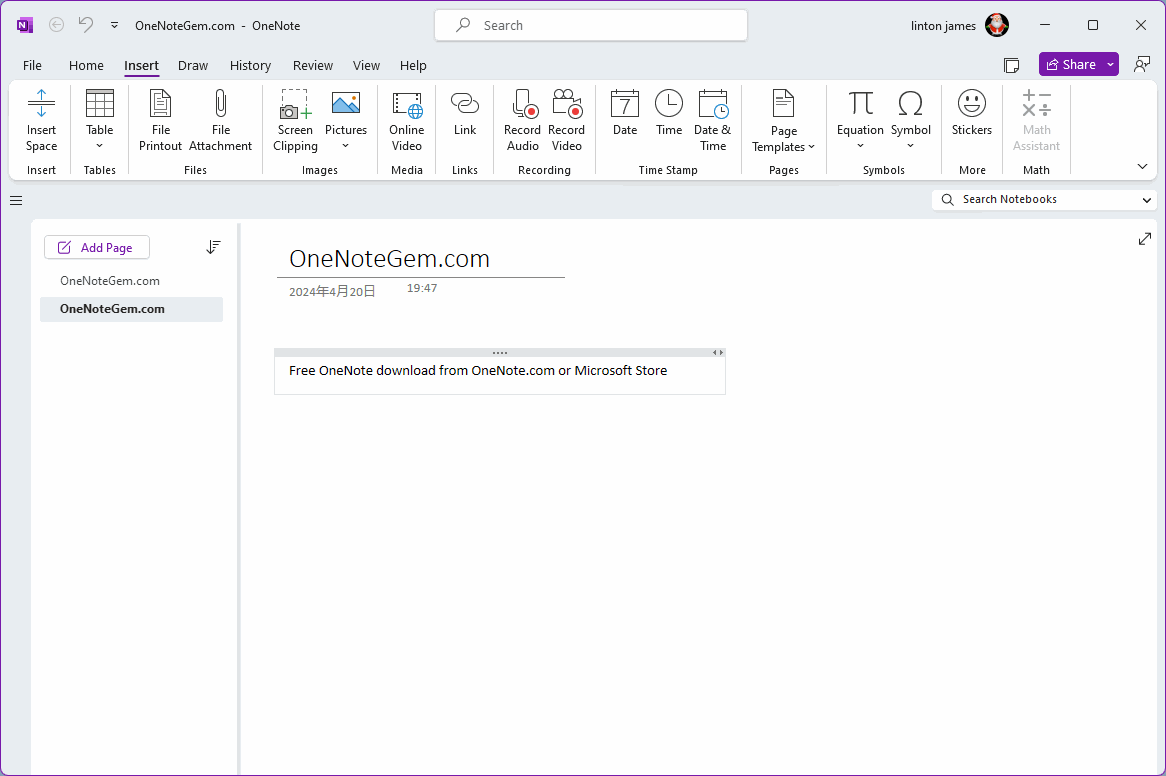Screen dimensions: 1166x776
Task: Switch to the History tab
Action: [250, 65]
